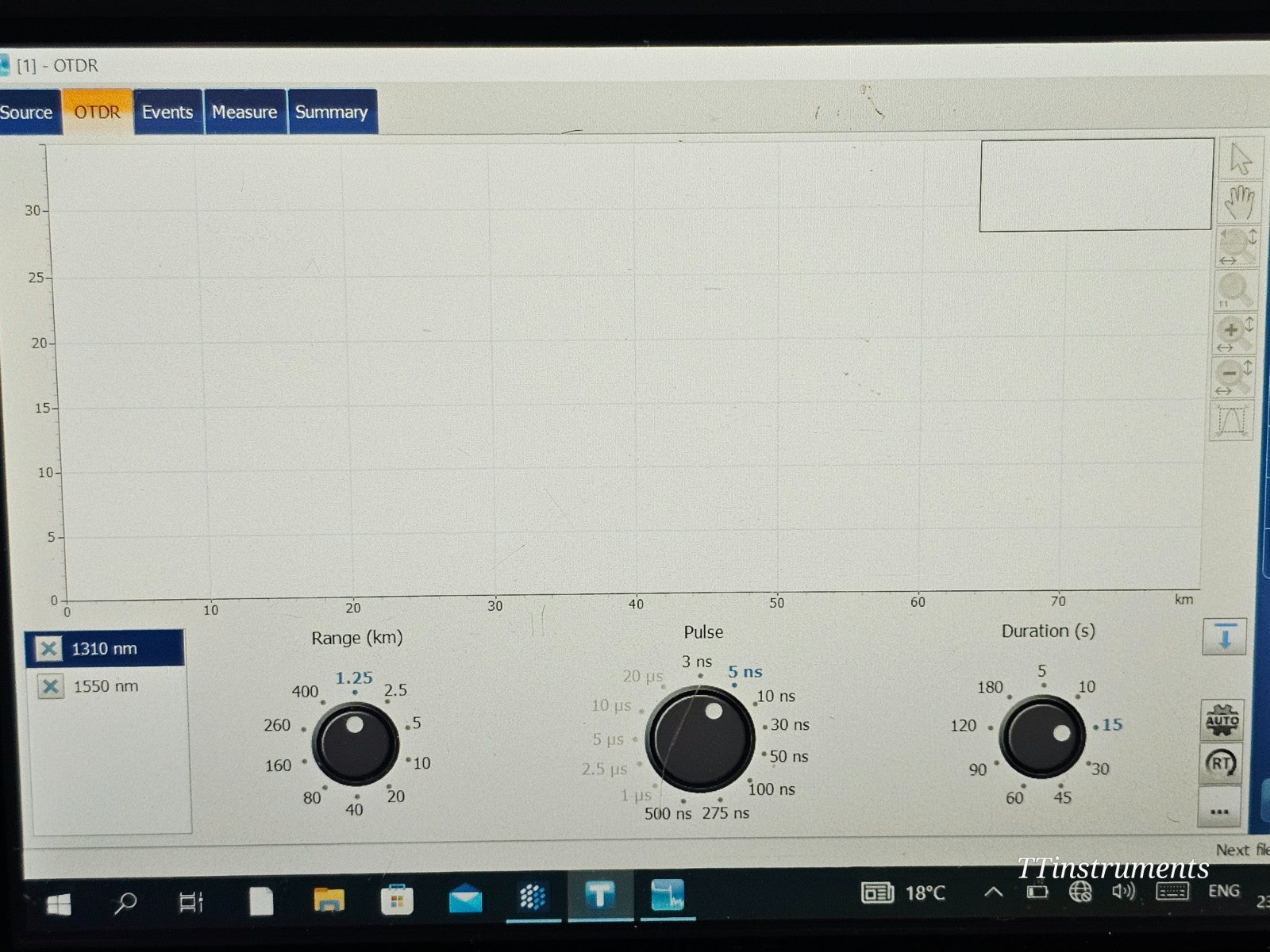The image size is (1270, 952).
Task: Select the 5 ns pulse value
Action: 745,672
